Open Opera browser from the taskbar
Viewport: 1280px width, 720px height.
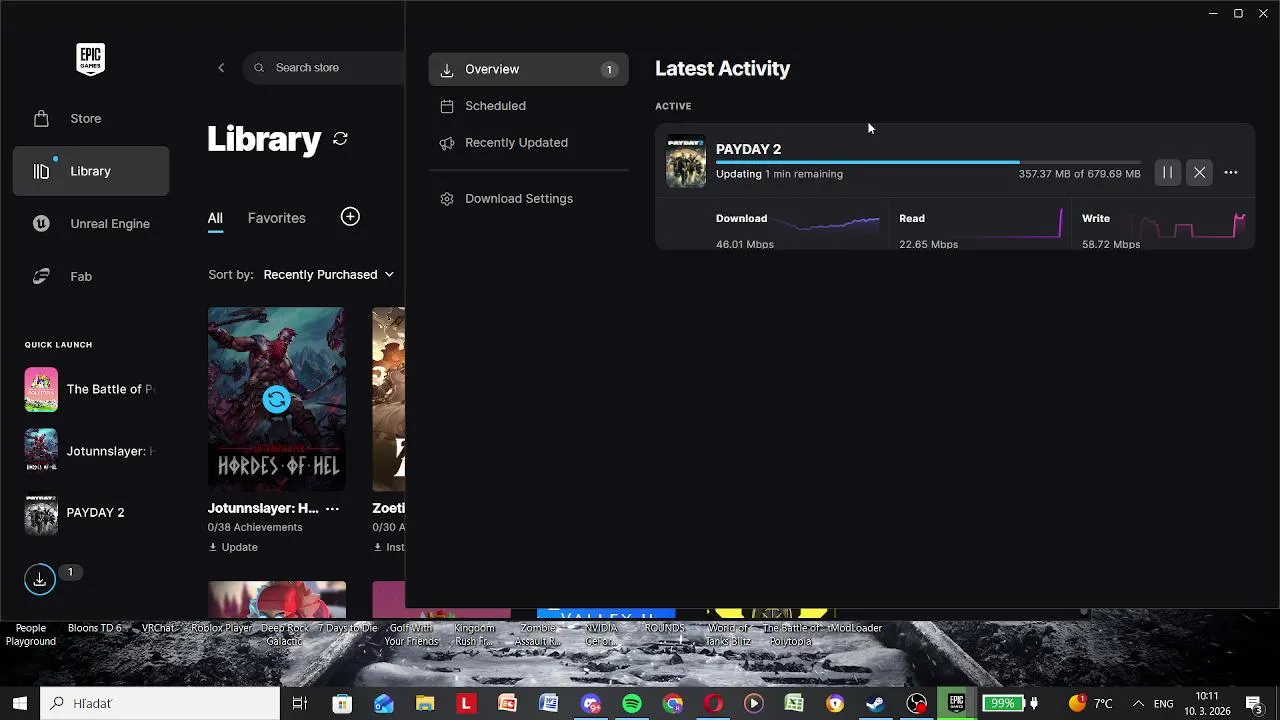pyautogui.click(x=713, y=704)
